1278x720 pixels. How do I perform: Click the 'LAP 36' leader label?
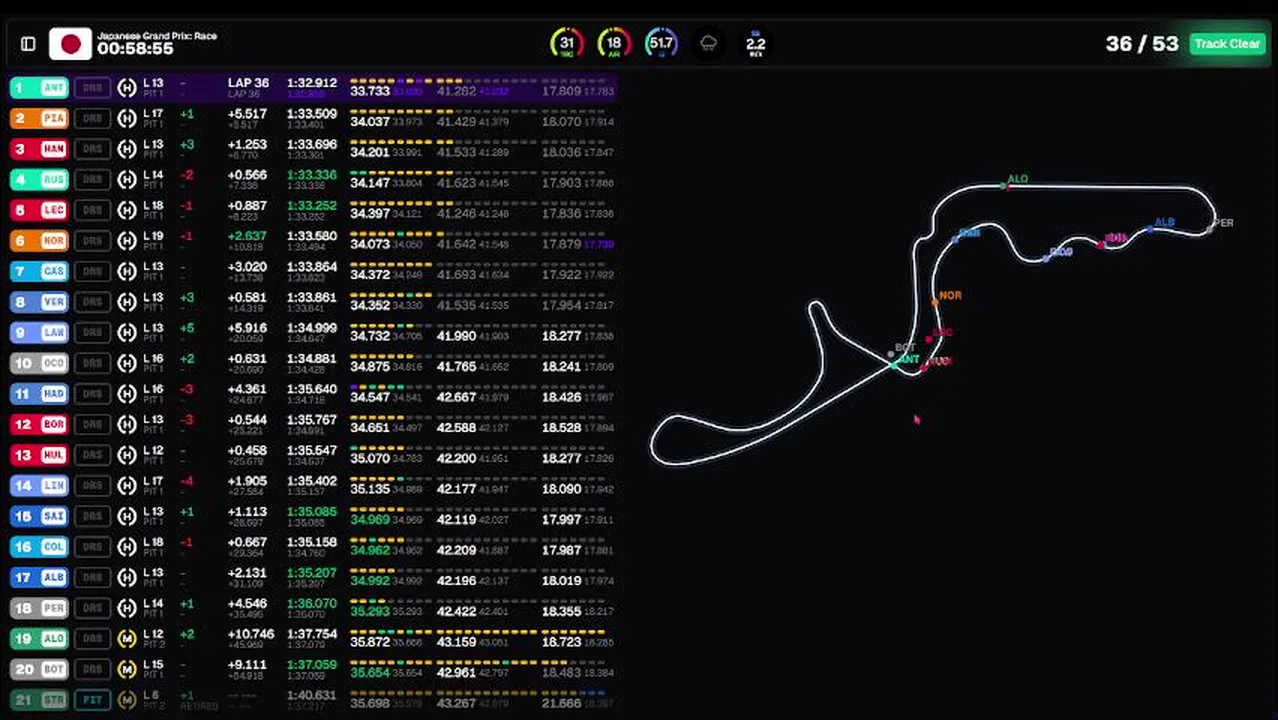pyautogui.click(x=248, y=83)
